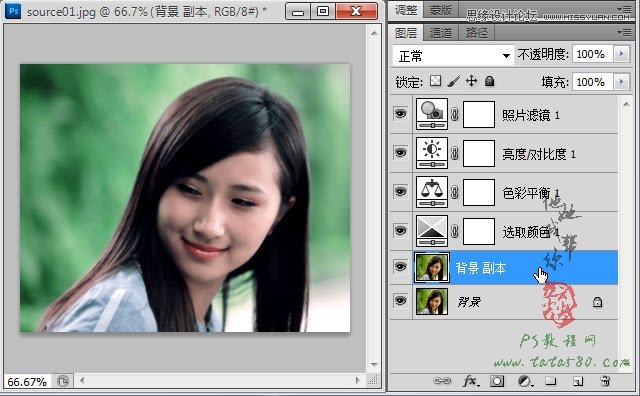
Task: Open the blend mode 正常 dropdown
Action: pos(453,56)
